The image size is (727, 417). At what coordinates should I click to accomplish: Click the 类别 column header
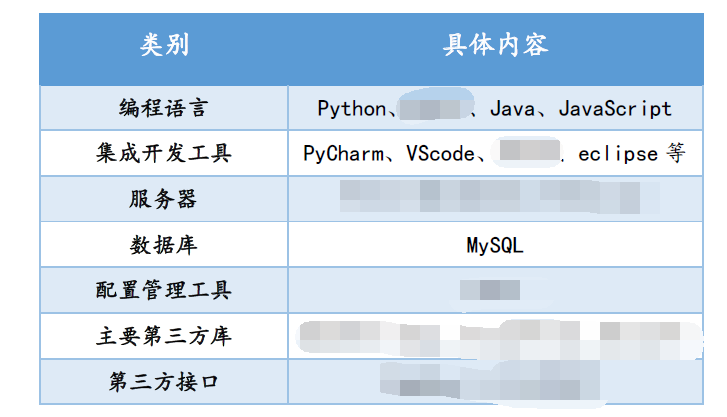coord(164,45)
